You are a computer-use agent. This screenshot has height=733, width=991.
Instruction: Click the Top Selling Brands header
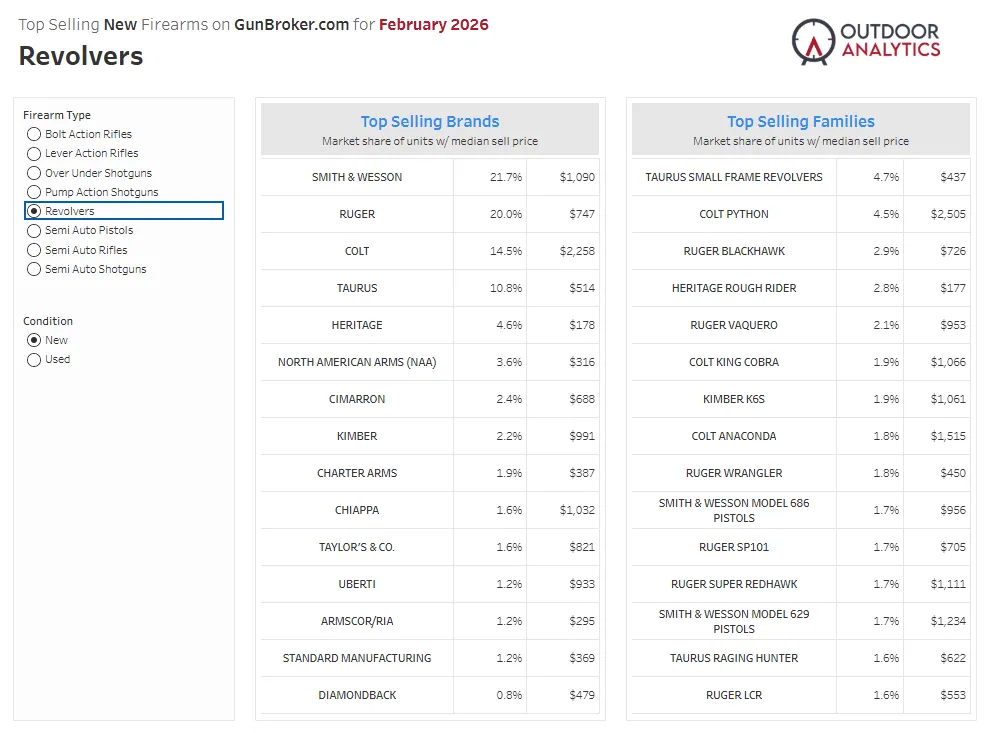click(x=429, y=121)
